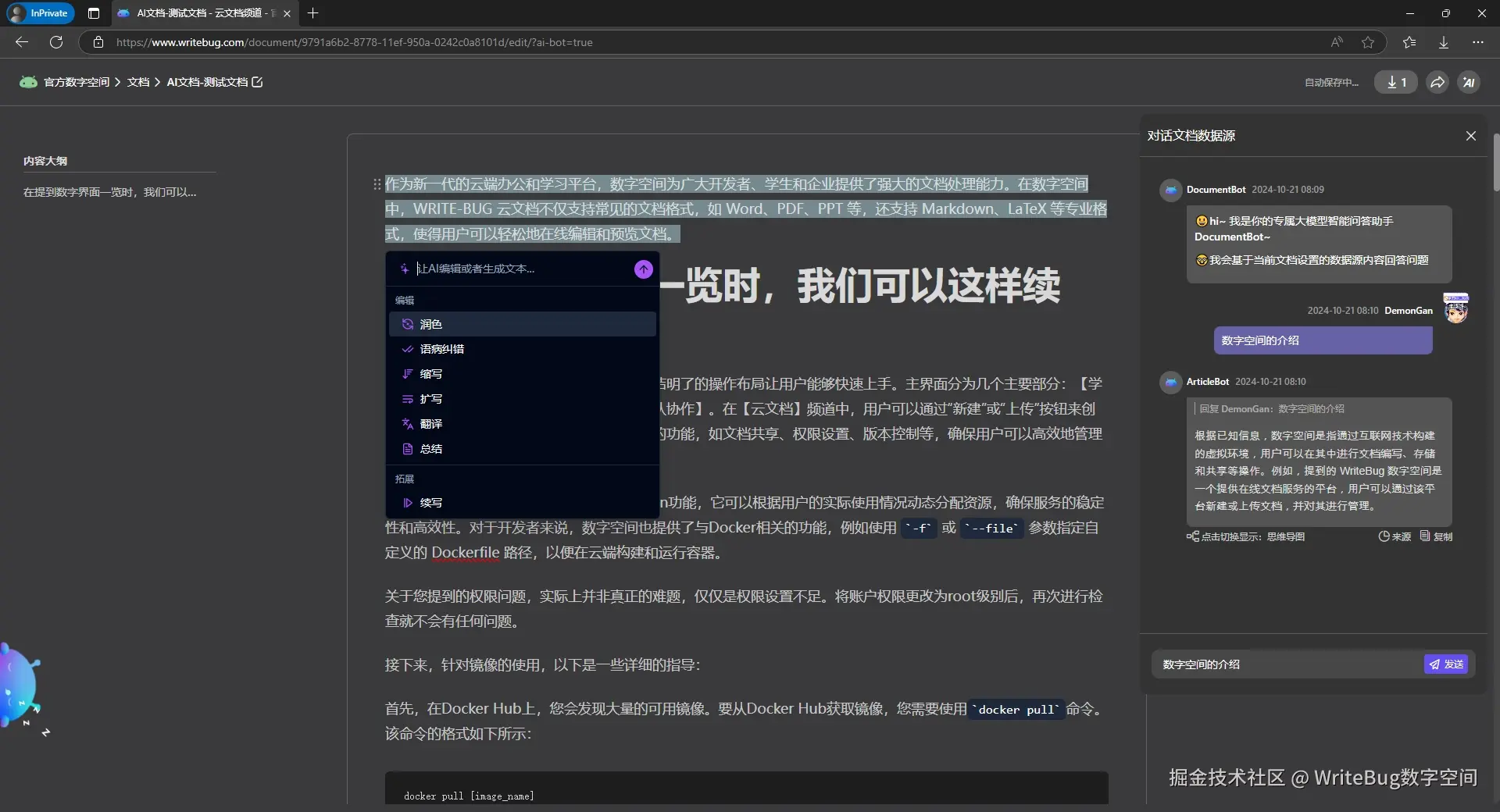Select 总结 to summarize the text
The width and height of the screenshot is (1500, 812).
(x=429, y=449)
